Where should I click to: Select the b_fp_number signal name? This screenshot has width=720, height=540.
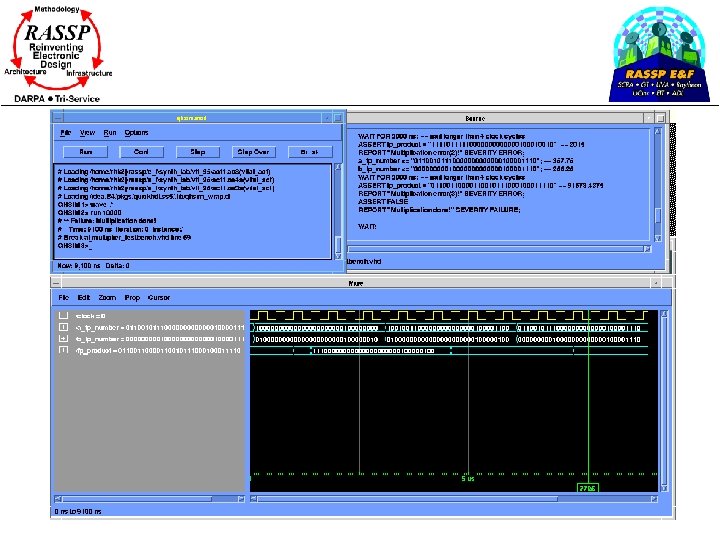tap(160, 339)
